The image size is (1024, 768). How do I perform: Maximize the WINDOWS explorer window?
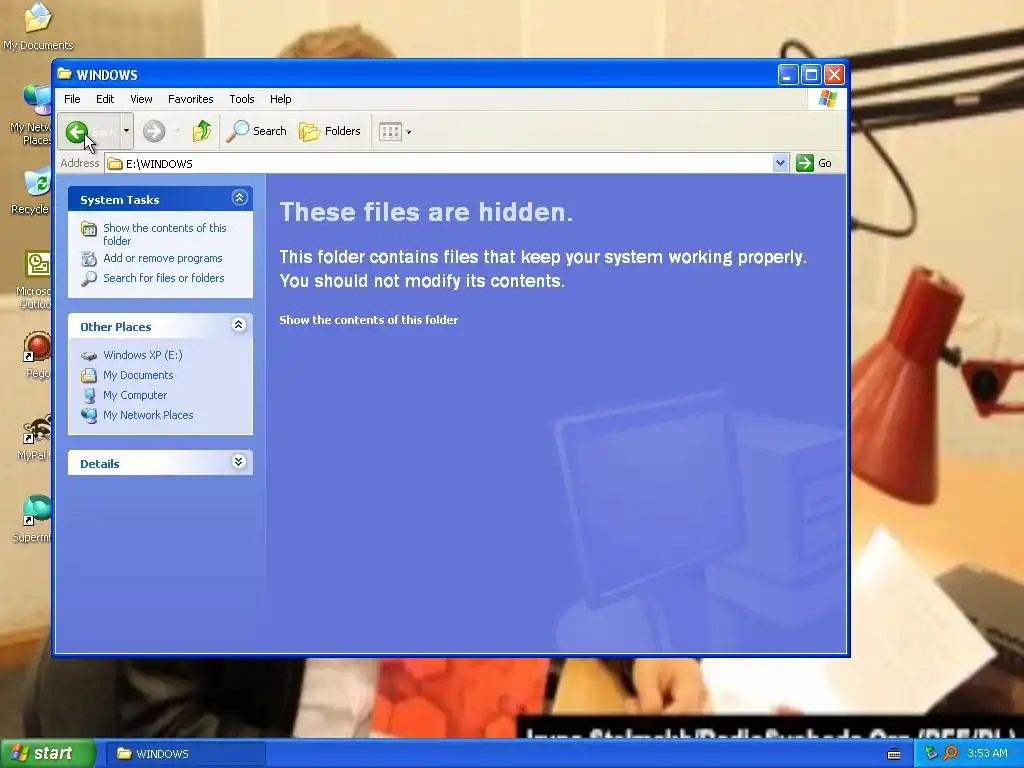(x=811, y=74)
